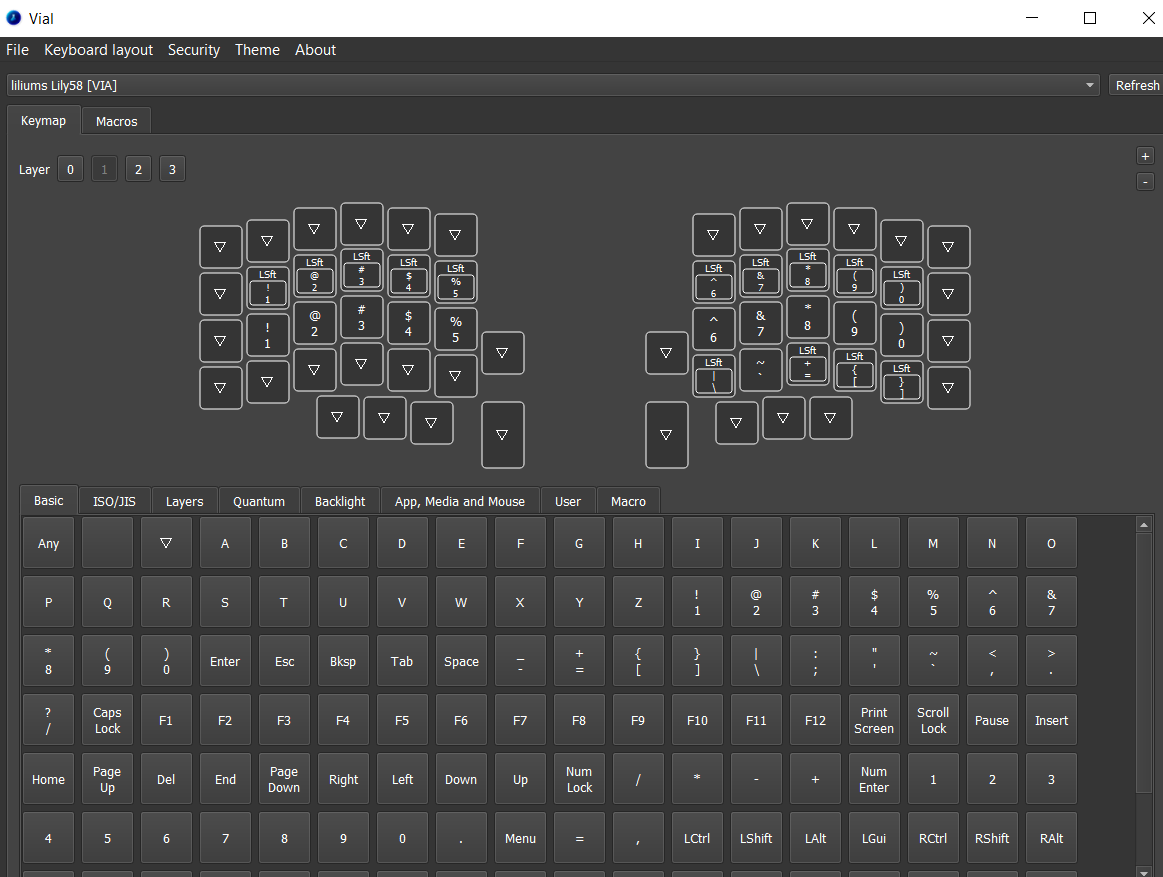The width and height of the screenshot is (1163, 877).
Task: Select layer 2
Action: point(138,169)
